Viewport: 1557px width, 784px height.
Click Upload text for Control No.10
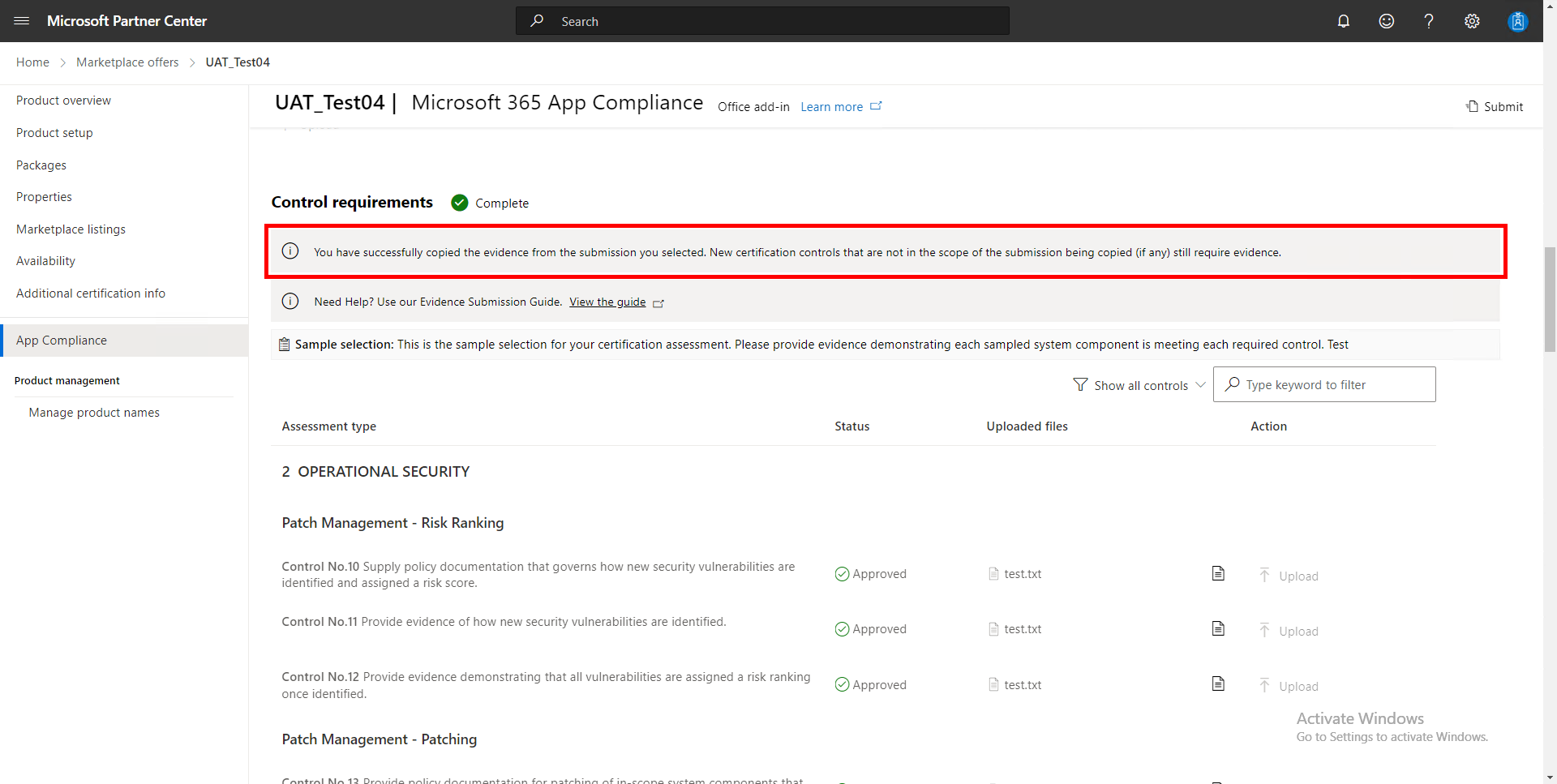point(1298,576)
